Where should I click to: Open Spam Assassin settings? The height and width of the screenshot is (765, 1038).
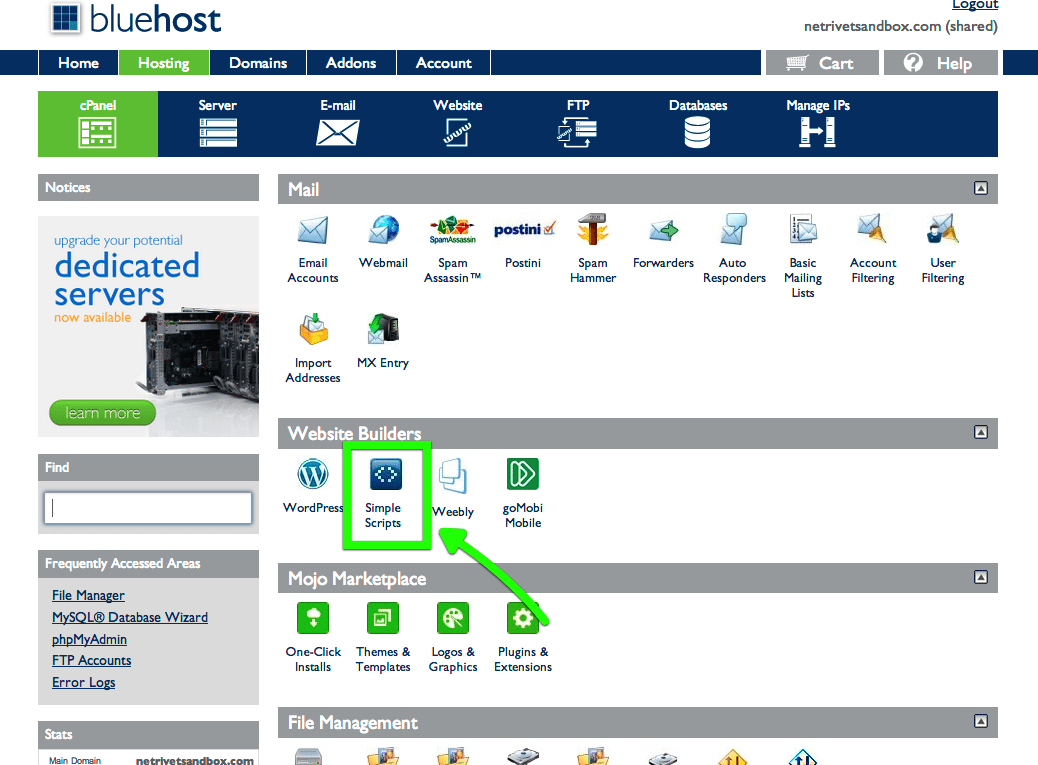pos(453,249)
